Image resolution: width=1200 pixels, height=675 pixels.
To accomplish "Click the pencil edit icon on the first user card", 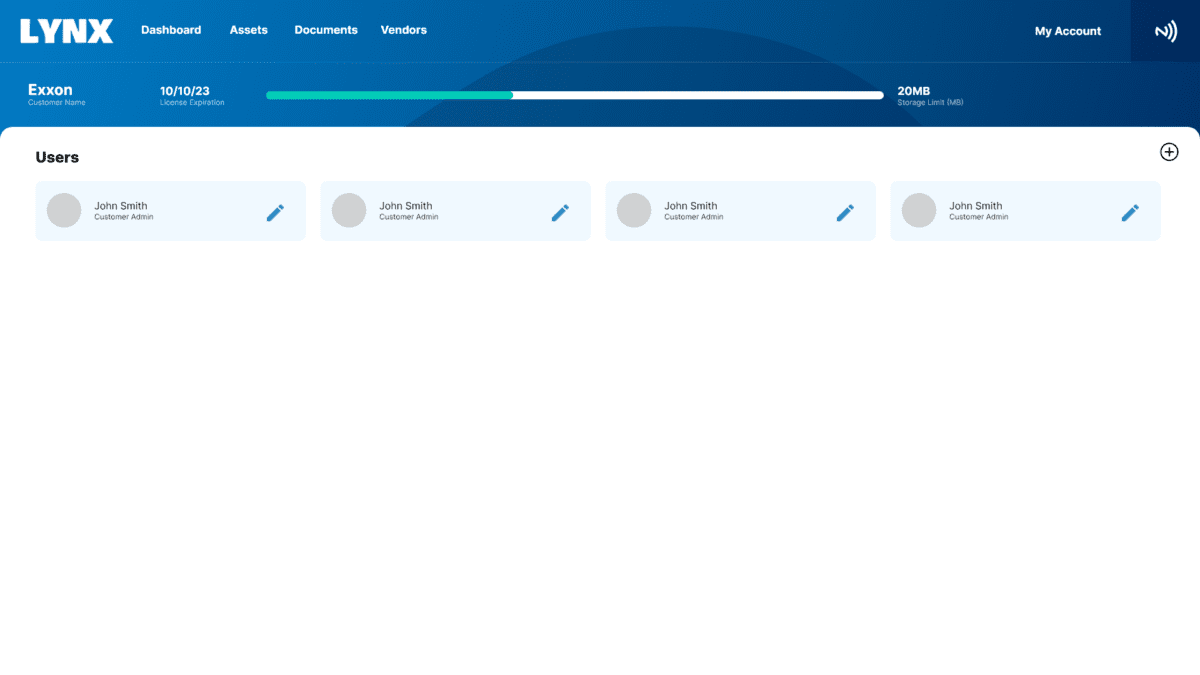I will [275, 212].
